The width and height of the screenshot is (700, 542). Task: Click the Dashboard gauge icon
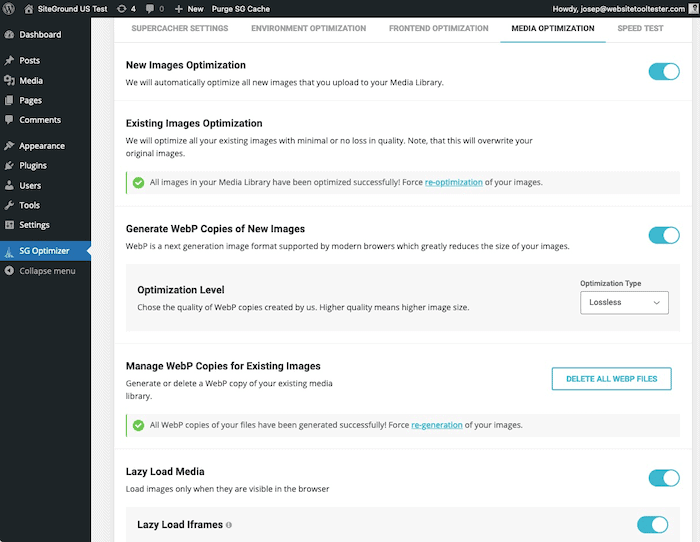[x=9, y=34]
